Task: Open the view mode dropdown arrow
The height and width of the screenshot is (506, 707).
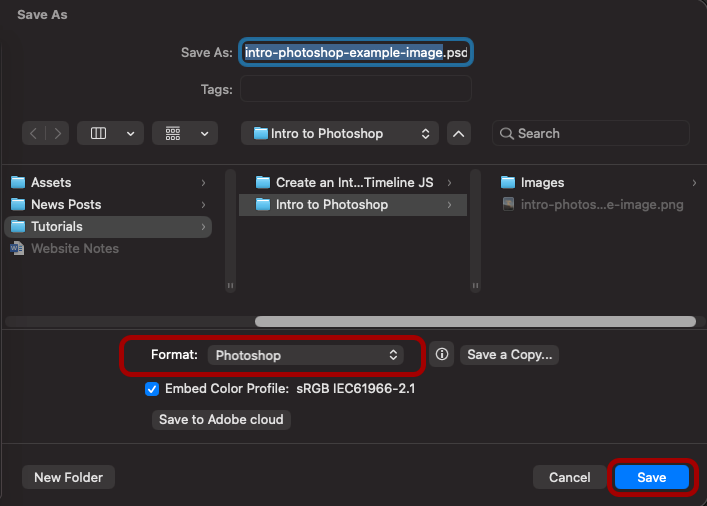Action: coord(130,133)
